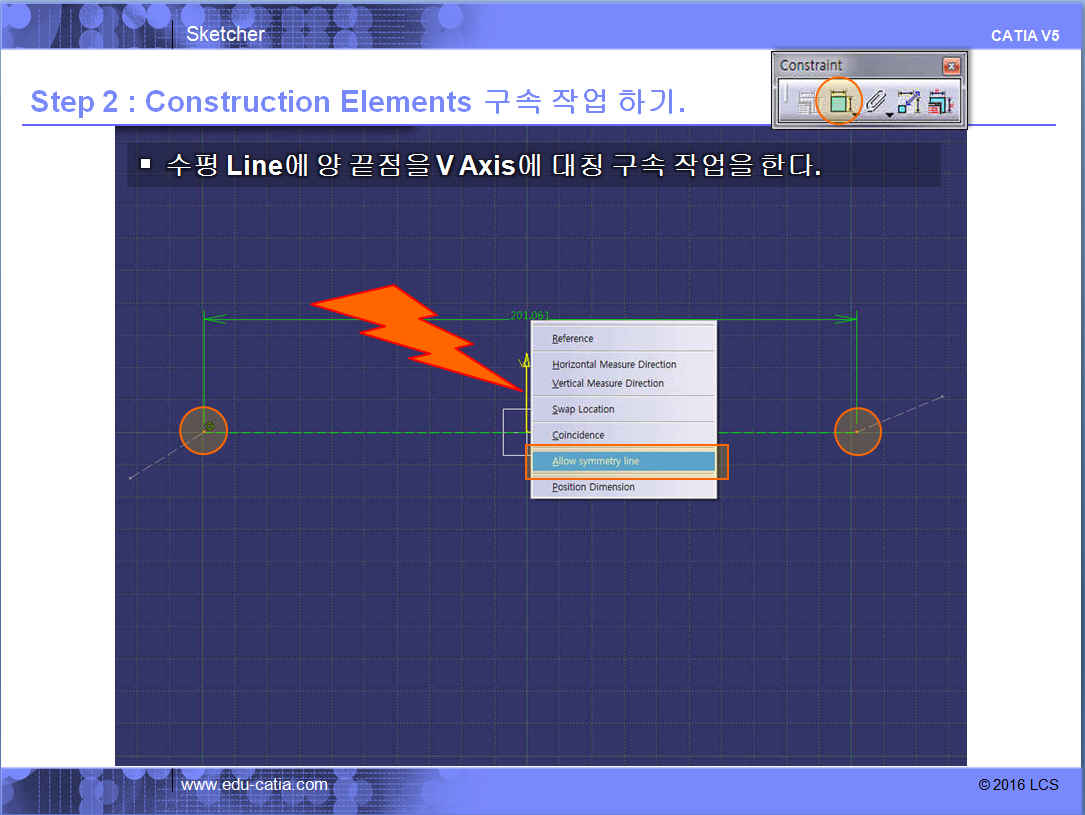Expand the Constraint tool flyout arrow

click(x=856, y=115)
